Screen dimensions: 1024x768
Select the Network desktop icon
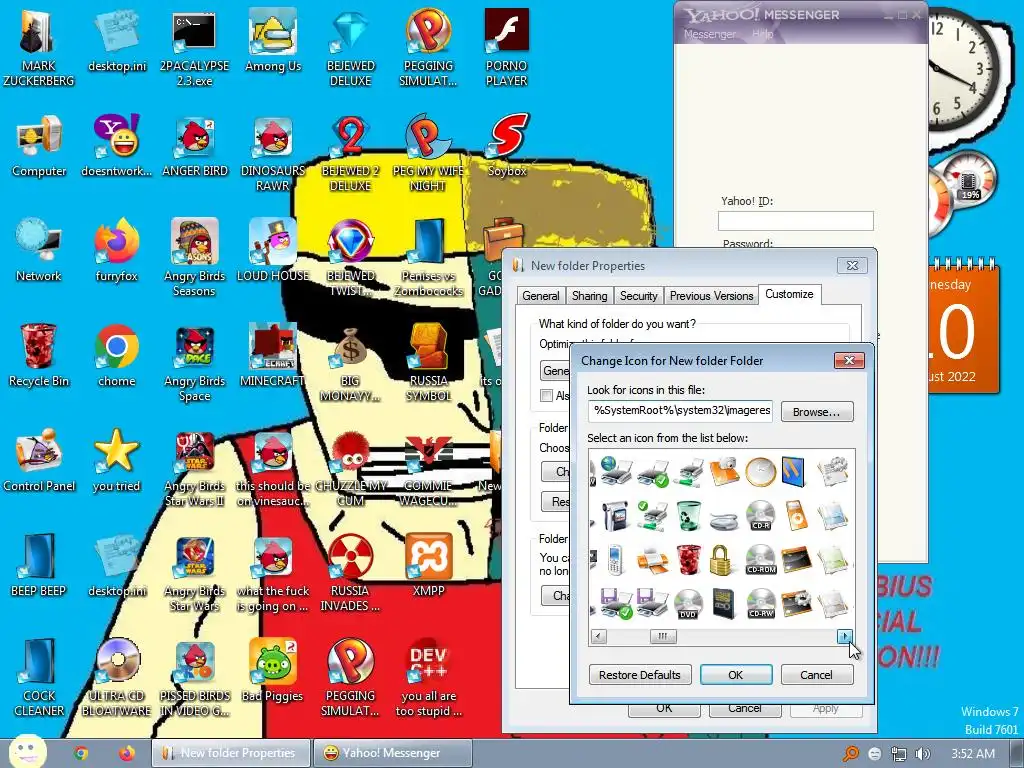pyautogui.click(x=39, y=251)
